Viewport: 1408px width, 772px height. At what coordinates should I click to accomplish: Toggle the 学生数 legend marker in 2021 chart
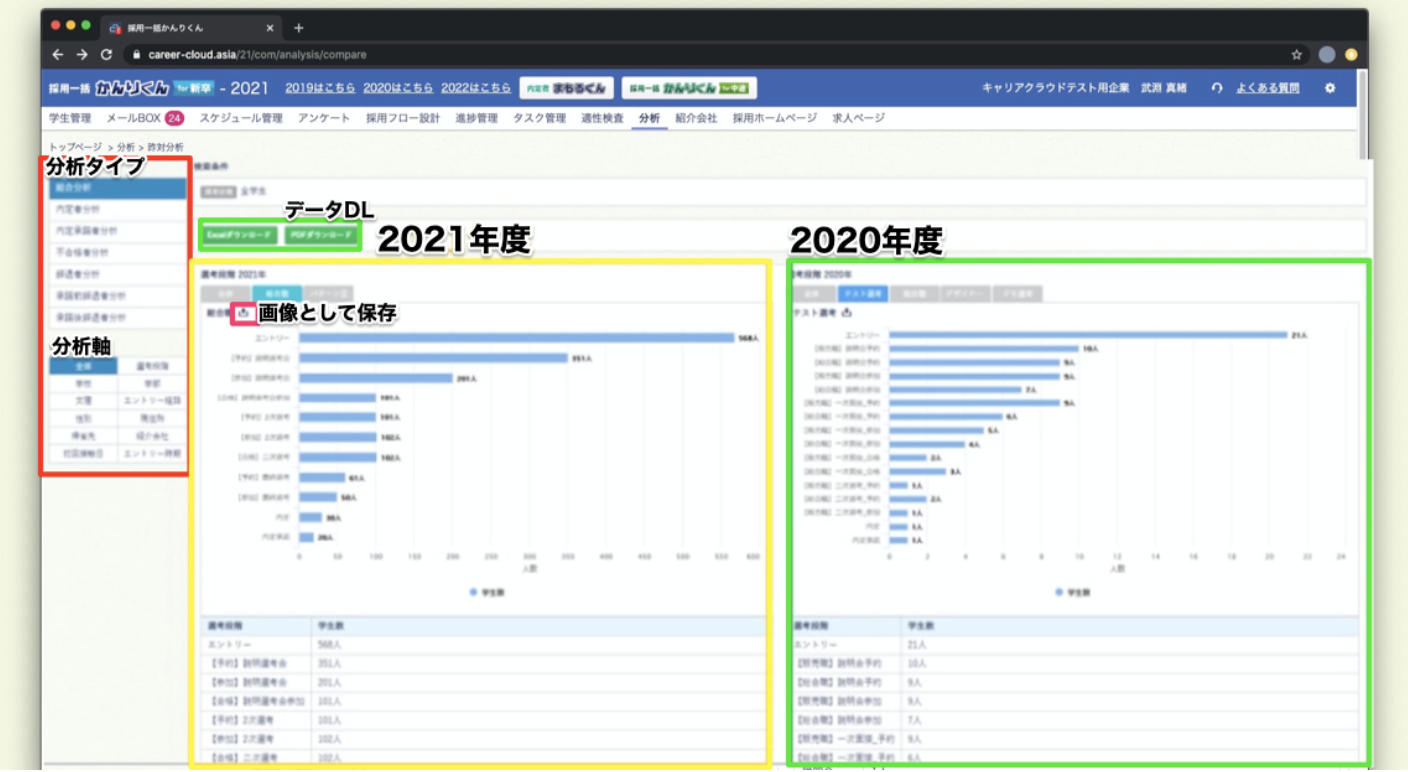(474, 592)
